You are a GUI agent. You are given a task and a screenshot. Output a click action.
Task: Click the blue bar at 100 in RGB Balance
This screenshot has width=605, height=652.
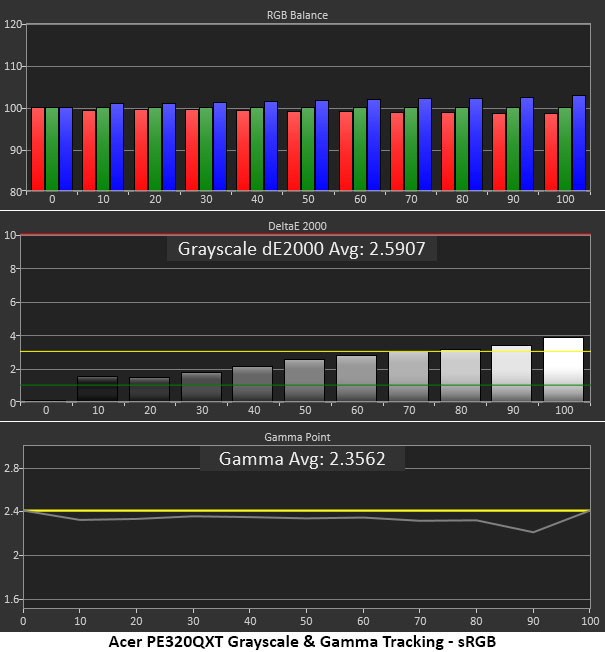tap(579, 143)
